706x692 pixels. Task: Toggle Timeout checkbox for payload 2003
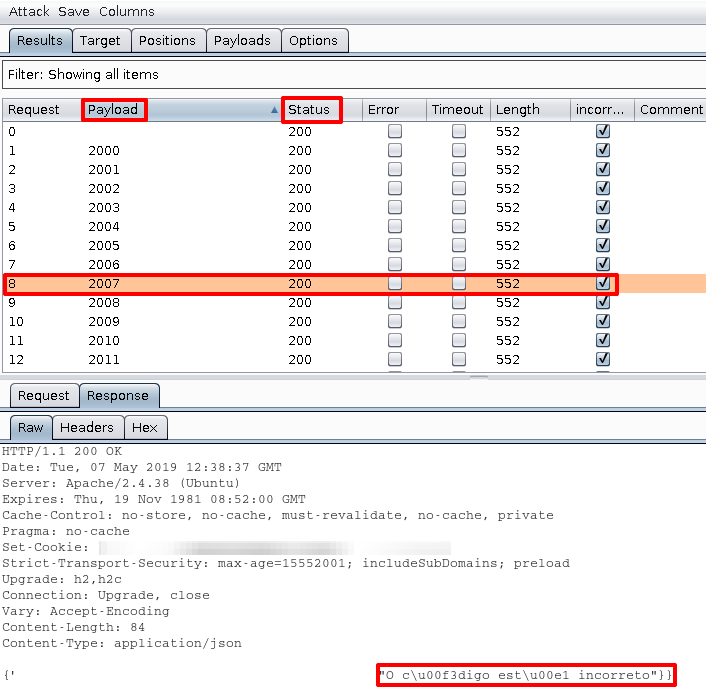coord(458,208)
